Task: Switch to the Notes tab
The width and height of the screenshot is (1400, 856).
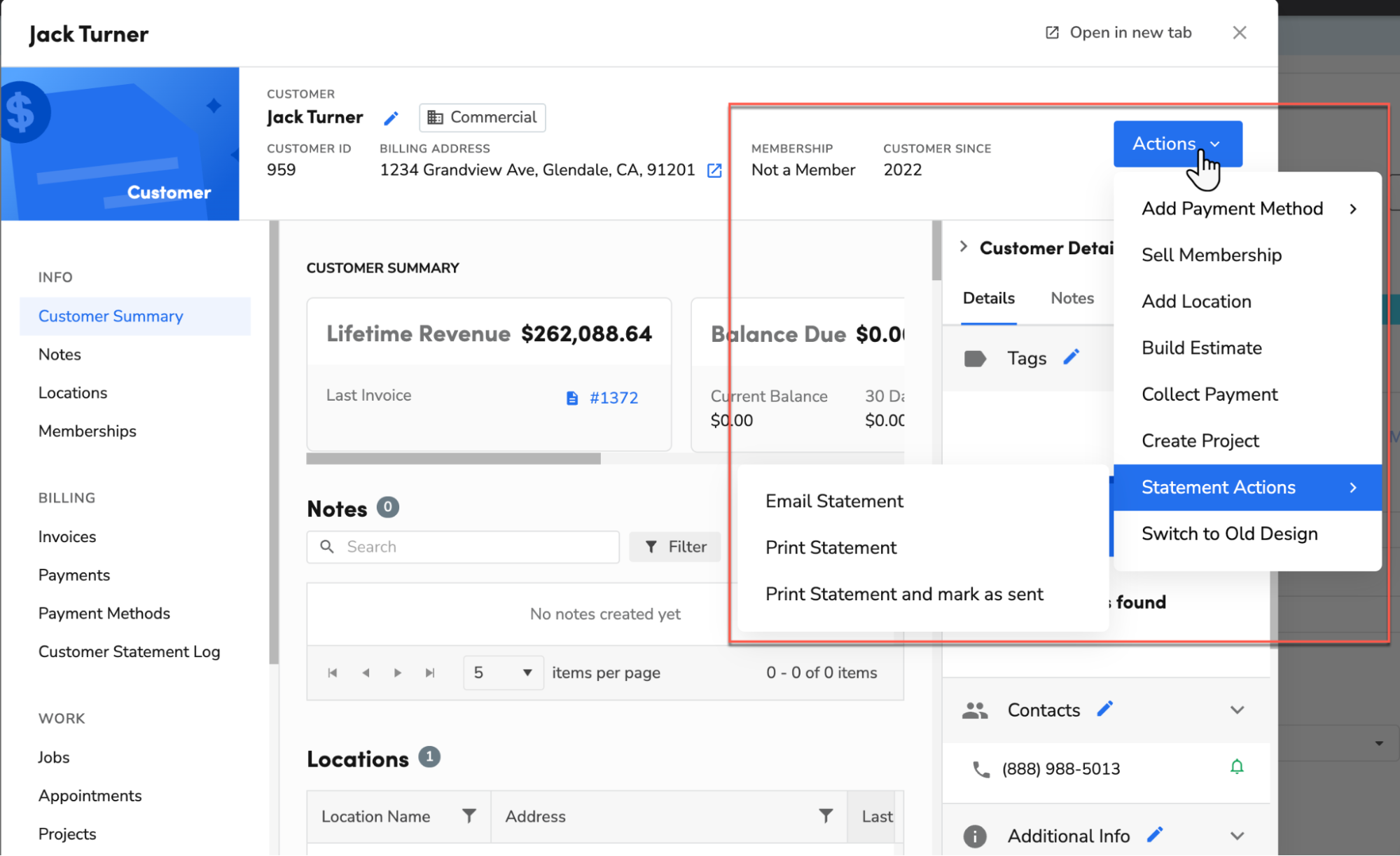Action: point(1072,298)
